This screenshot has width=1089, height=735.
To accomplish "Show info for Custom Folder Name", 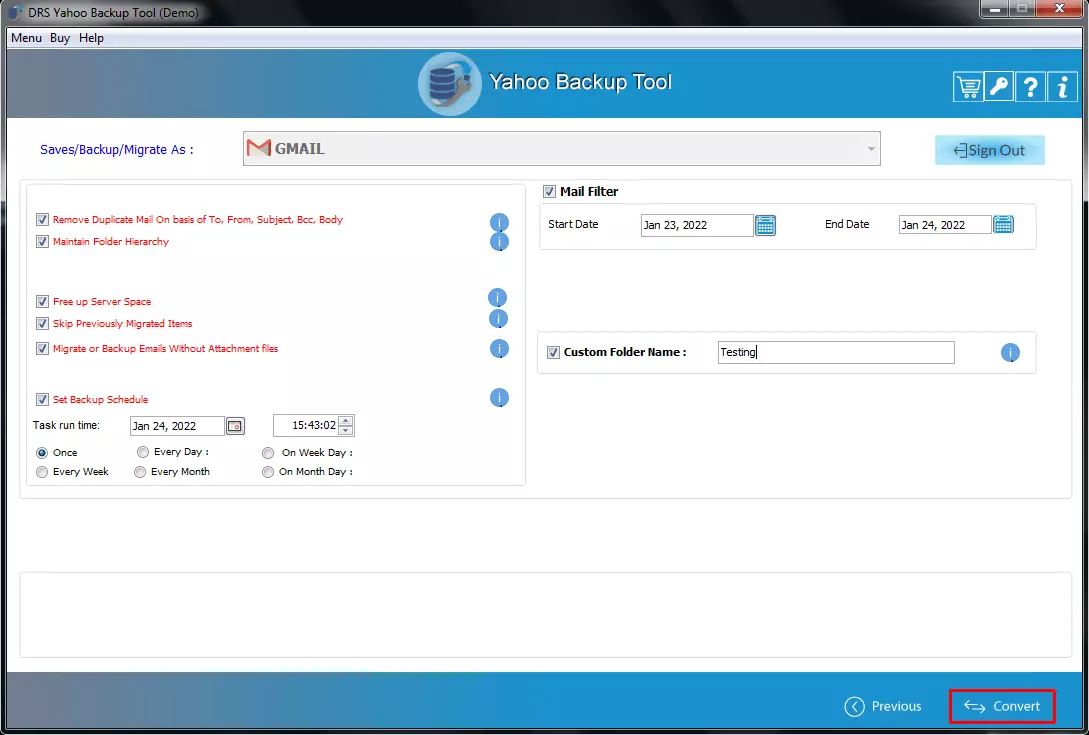I will (1010, 353).
